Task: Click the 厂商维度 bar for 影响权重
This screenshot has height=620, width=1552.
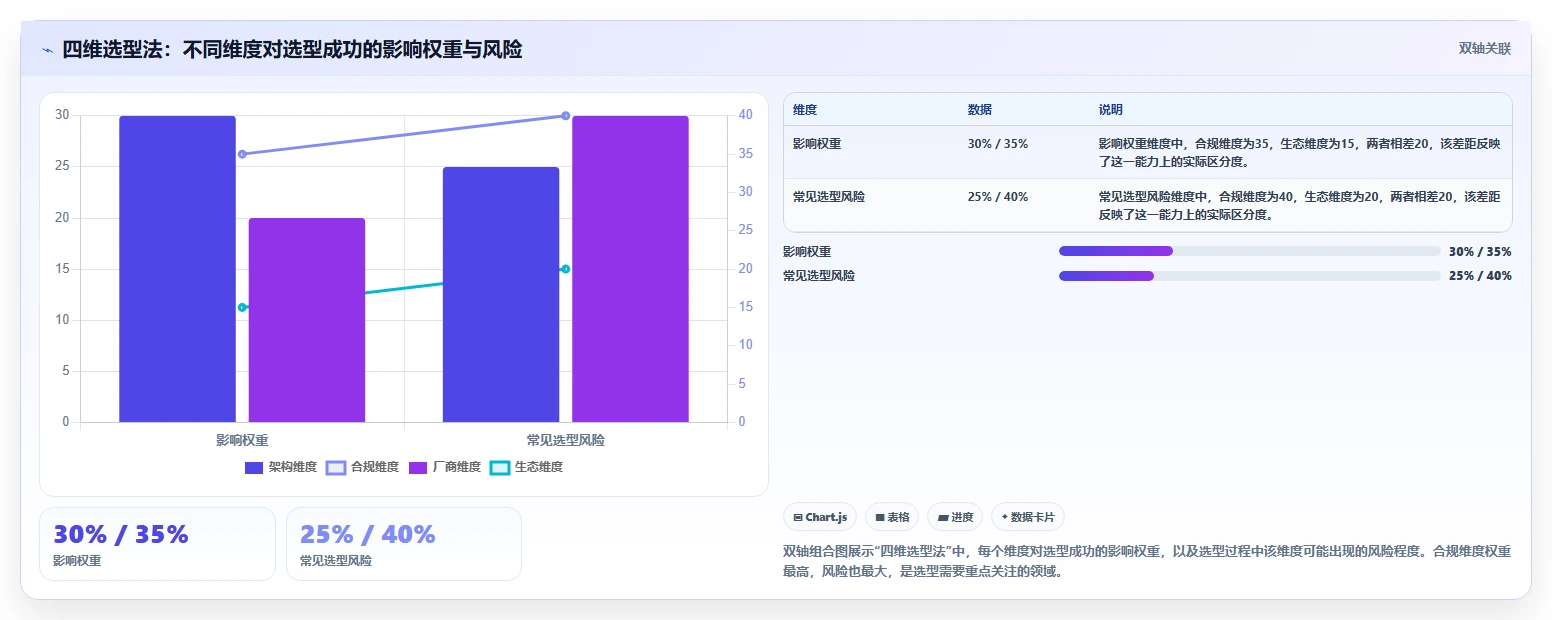Action: pos(307,320)
